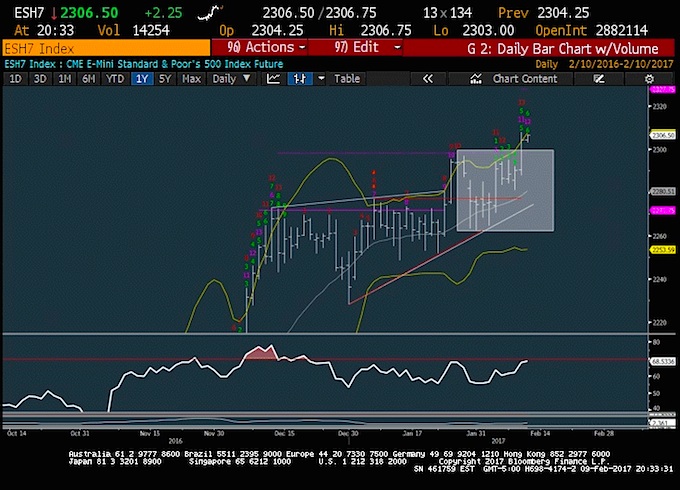The image size is (680, 490).
Task: Open chart type dropdown arrow beside bar icon
Action: coord(321,79)
